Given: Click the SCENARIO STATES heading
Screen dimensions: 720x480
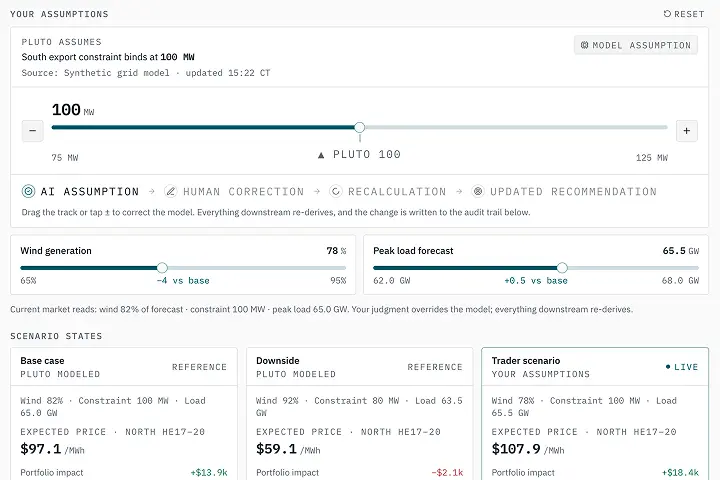Looking at the screenshot, I should (56, 336).
